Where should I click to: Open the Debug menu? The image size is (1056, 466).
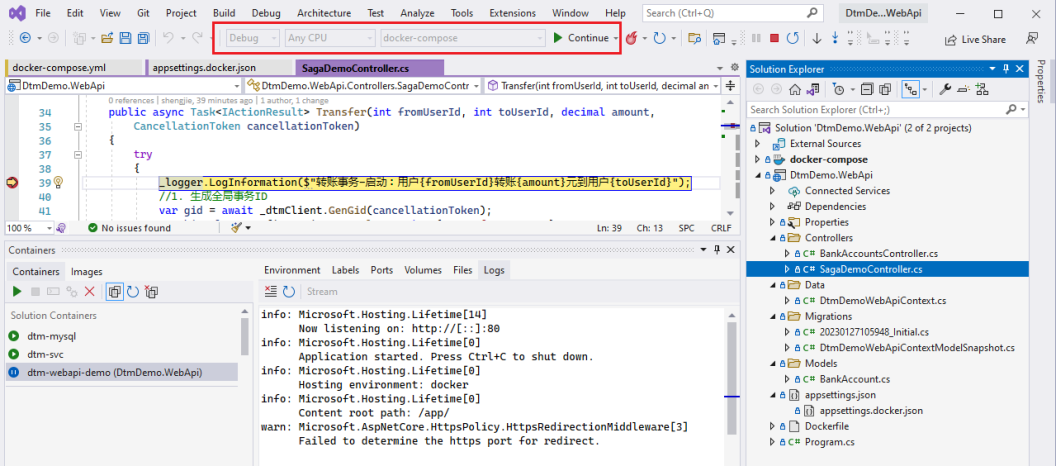[266, 13]
